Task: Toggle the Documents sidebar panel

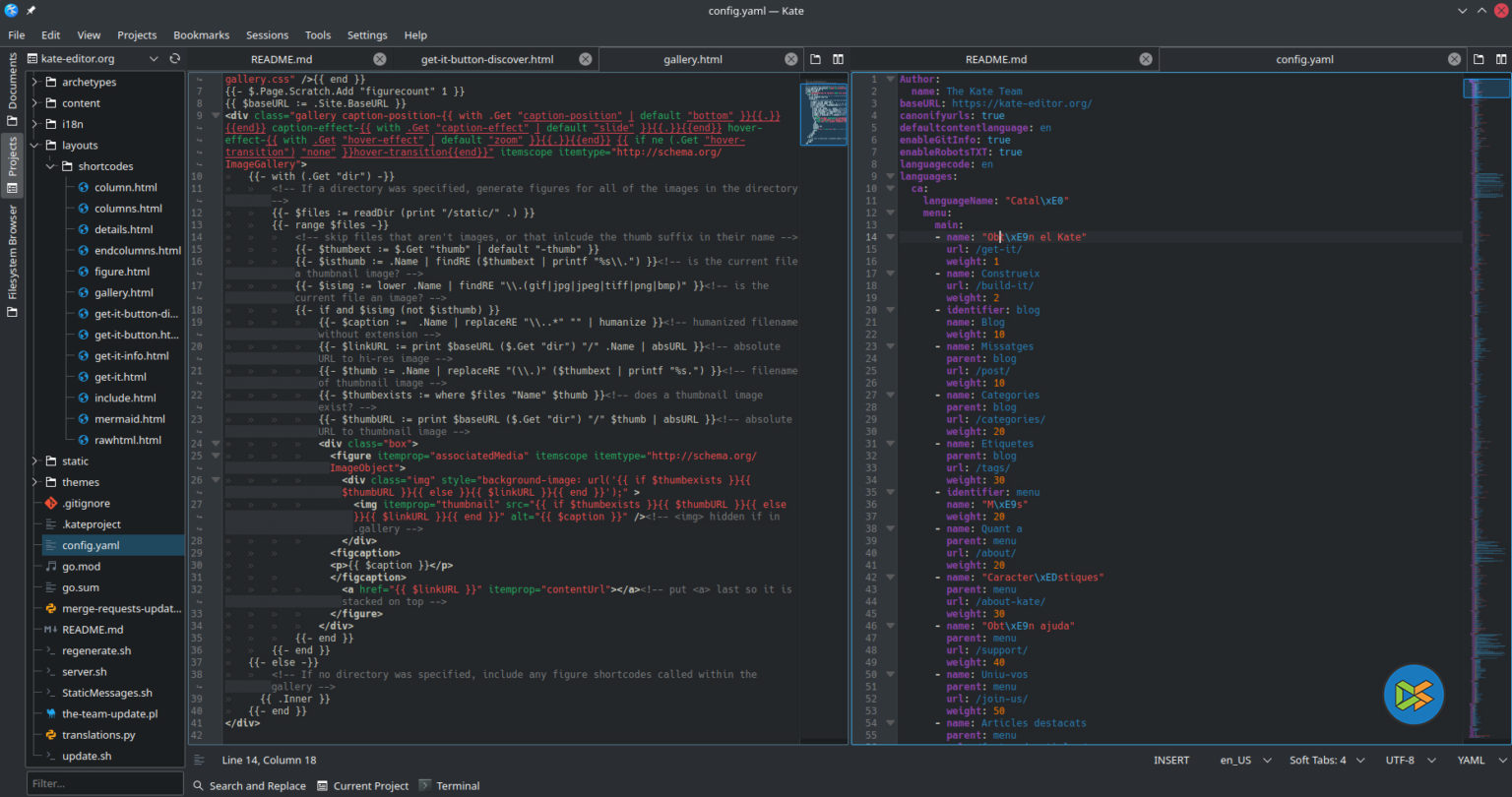Action: (x=12, y=90)
